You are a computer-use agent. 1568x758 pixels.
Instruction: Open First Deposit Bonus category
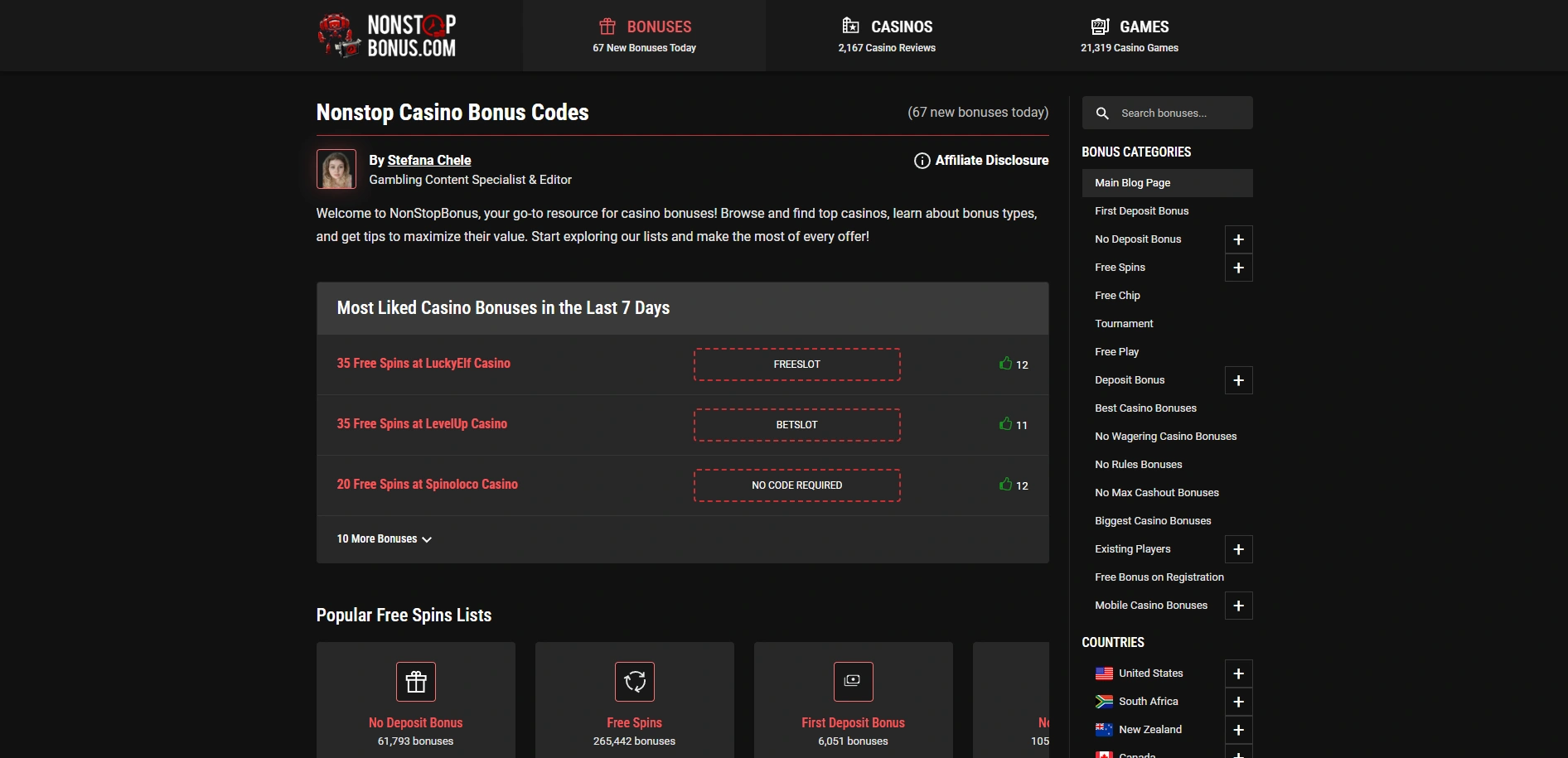pos(1141,211)
